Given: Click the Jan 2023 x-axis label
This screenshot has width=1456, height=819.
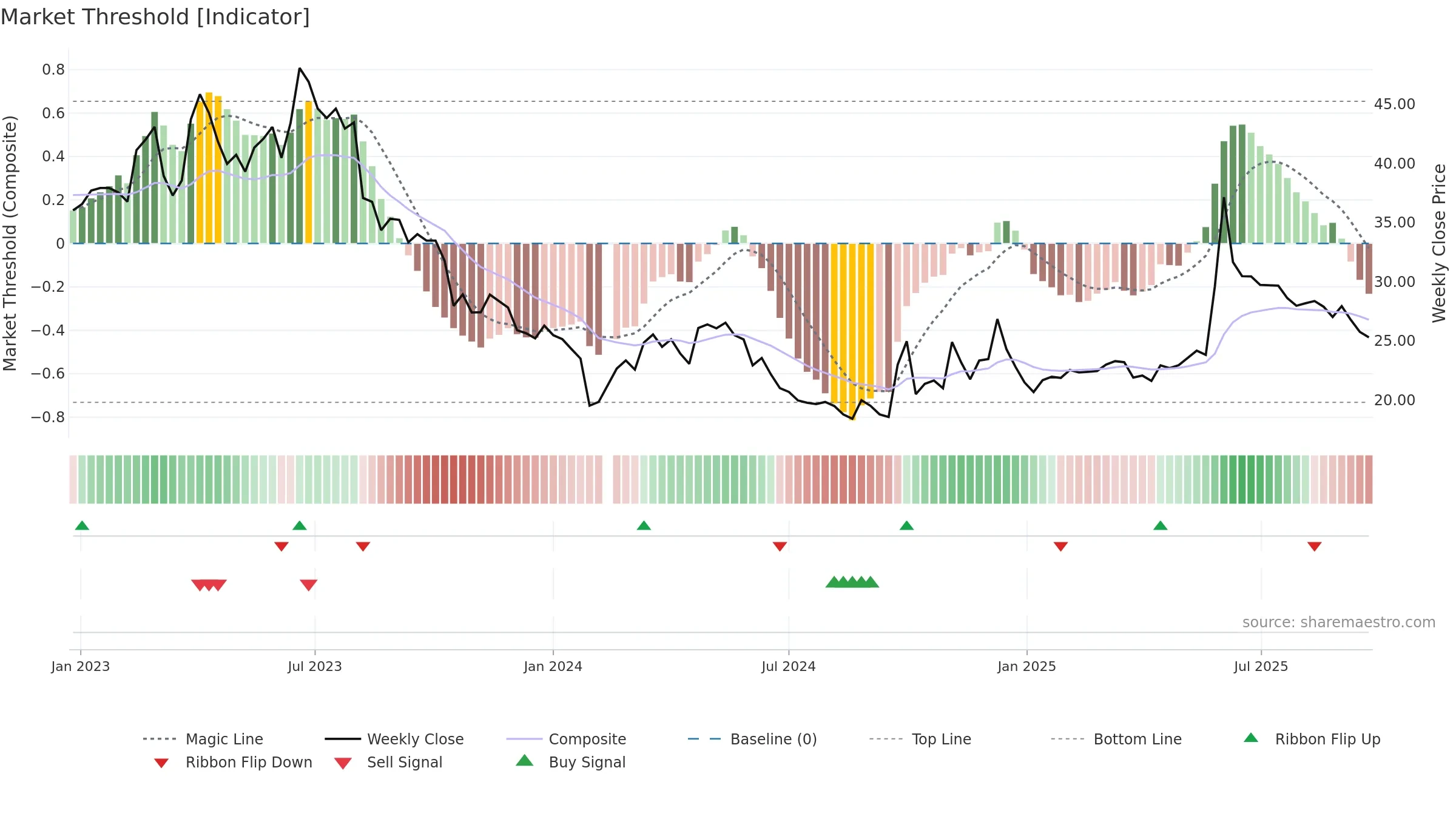Looking at the screenshot, I should 81,667.
